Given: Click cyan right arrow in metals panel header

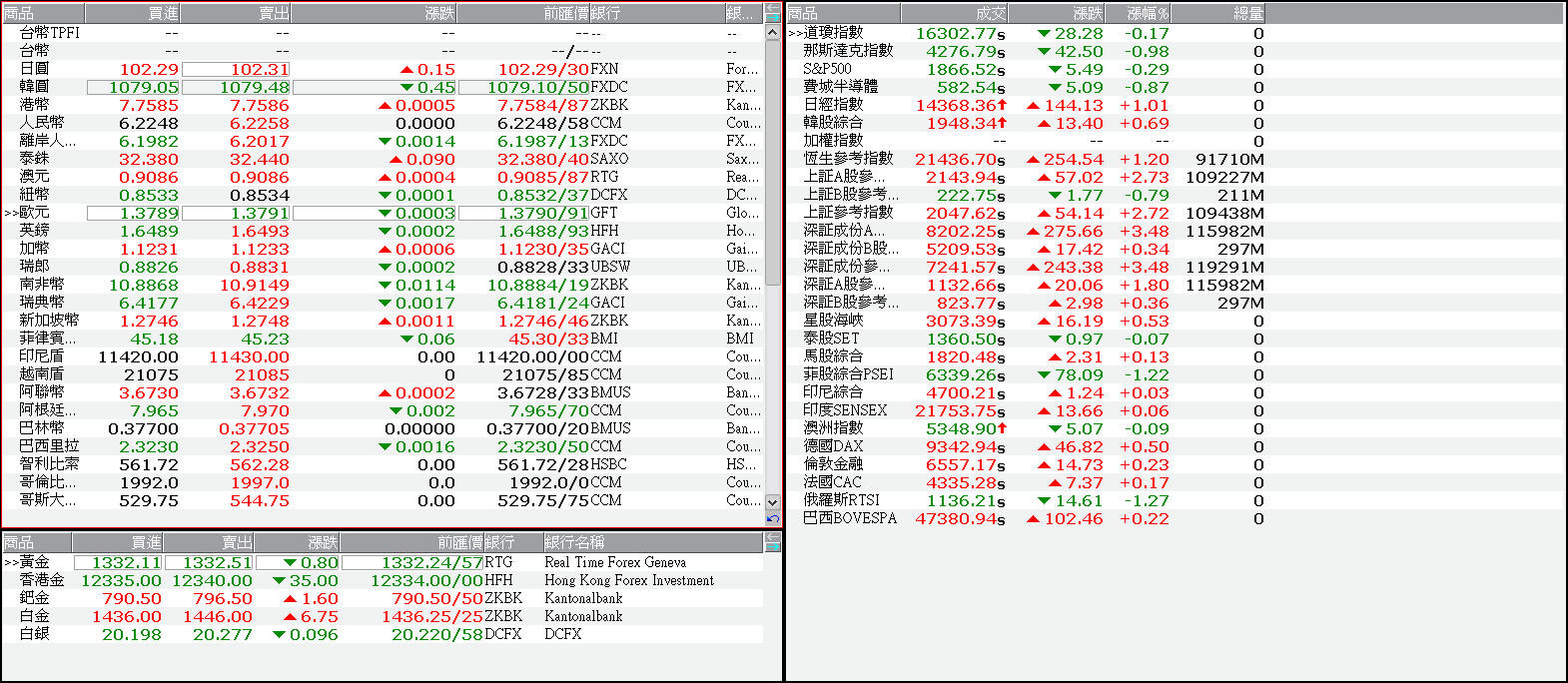Looking at the screenshot, I should [773, 547].
